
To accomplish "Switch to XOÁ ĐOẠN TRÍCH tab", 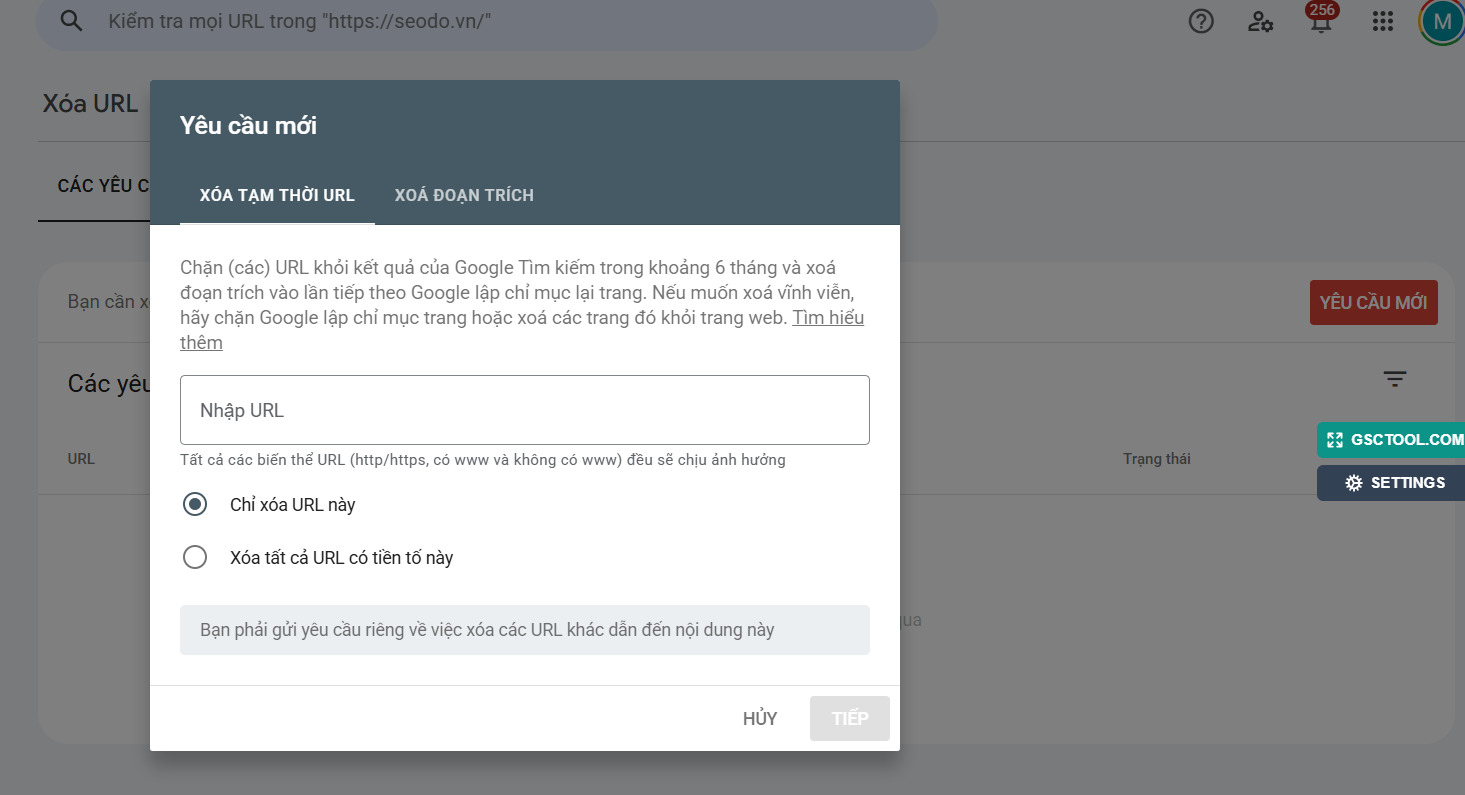I will tap(464, 195).
